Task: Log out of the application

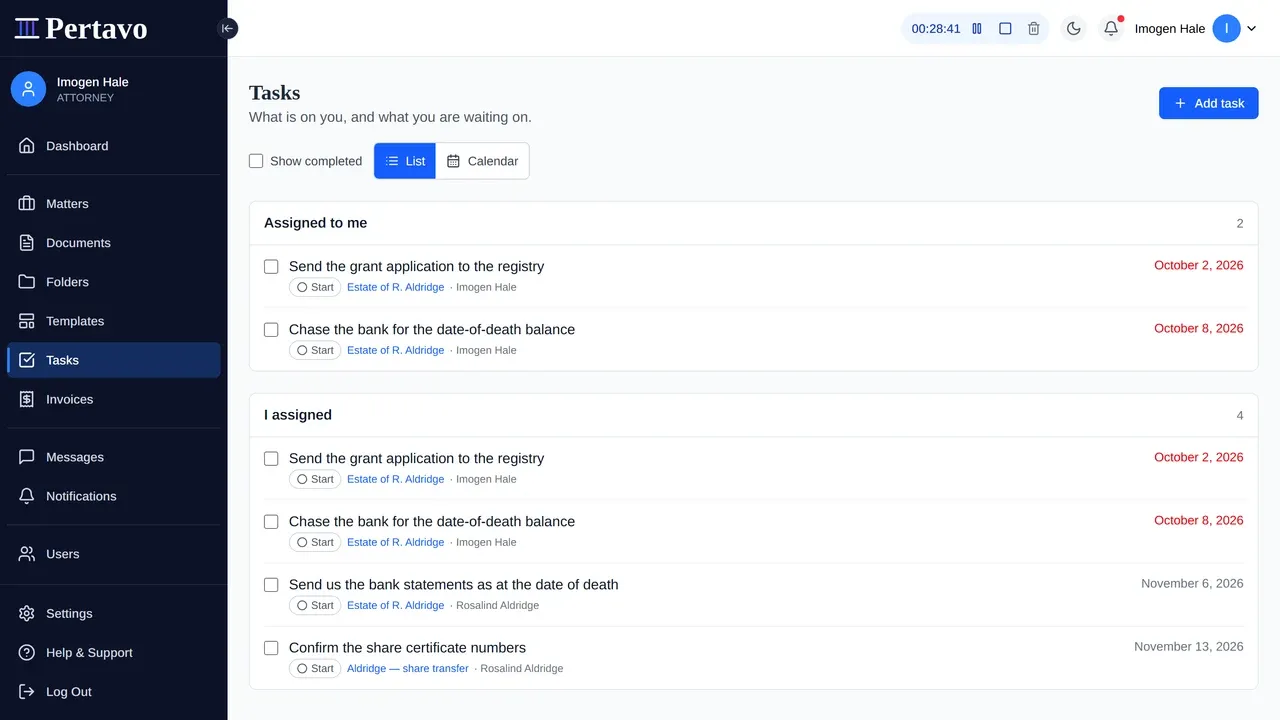Action: pyautogui.click(x=113, y=692)
